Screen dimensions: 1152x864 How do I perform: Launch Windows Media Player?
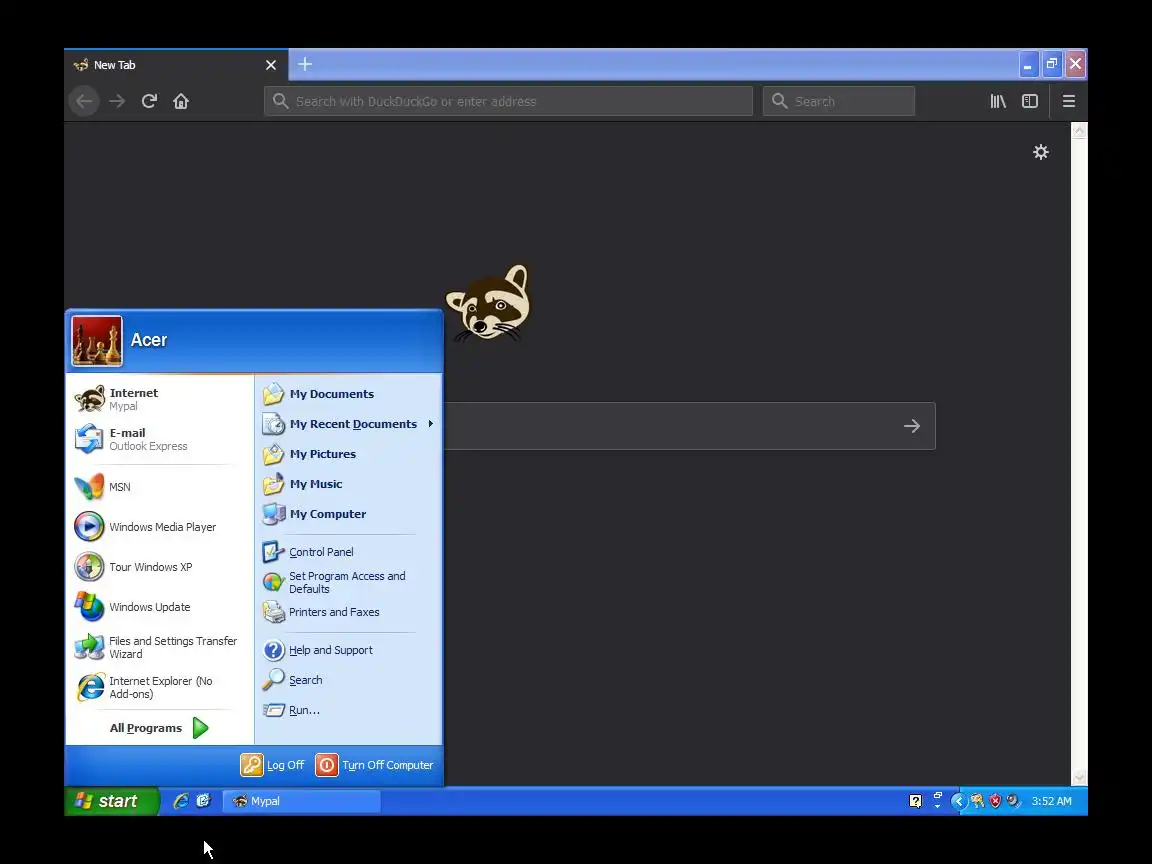(159, 527)
